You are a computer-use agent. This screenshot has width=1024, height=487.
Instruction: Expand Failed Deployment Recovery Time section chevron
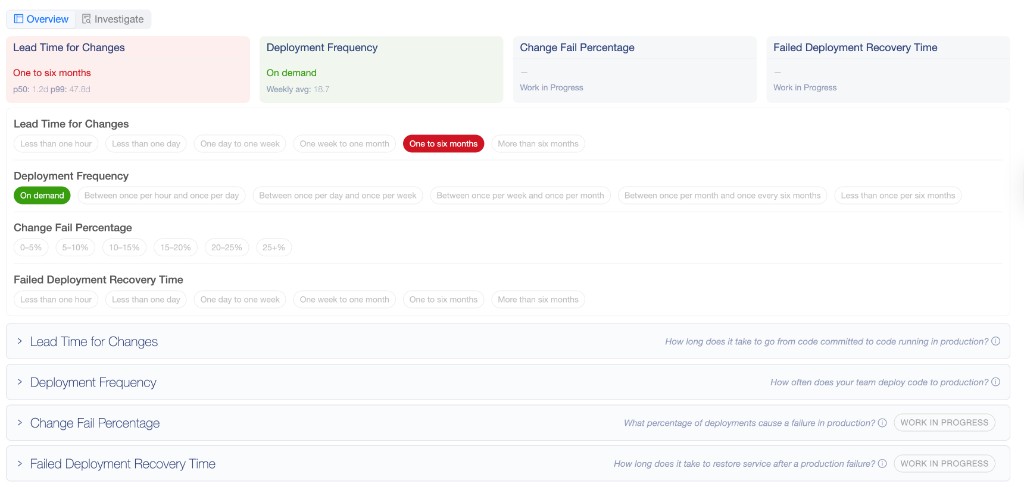tap(20, 463)
